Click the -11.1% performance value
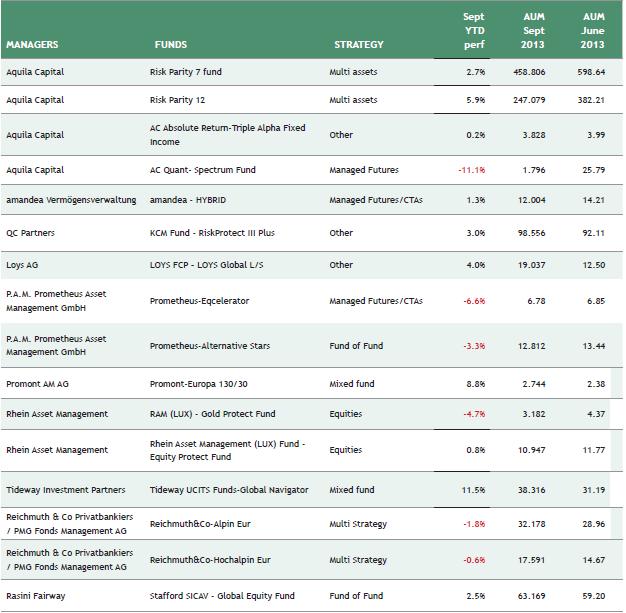 (x=471, y=170)
